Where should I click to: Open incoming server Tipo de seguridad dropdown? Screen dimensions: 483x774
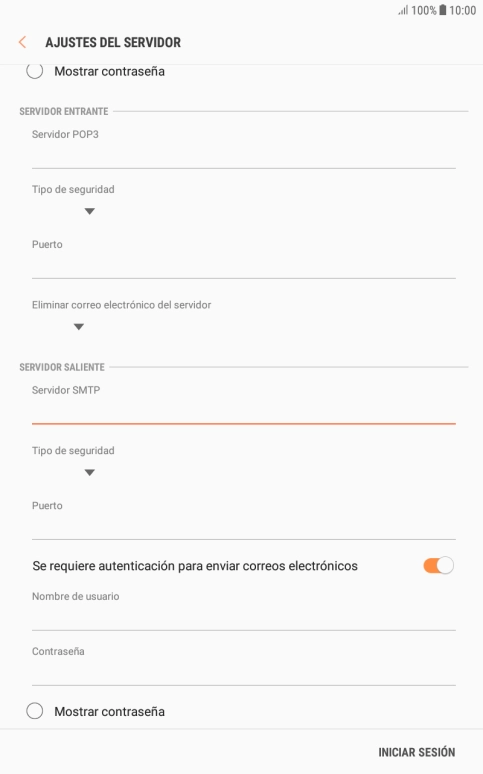[89, 211]
